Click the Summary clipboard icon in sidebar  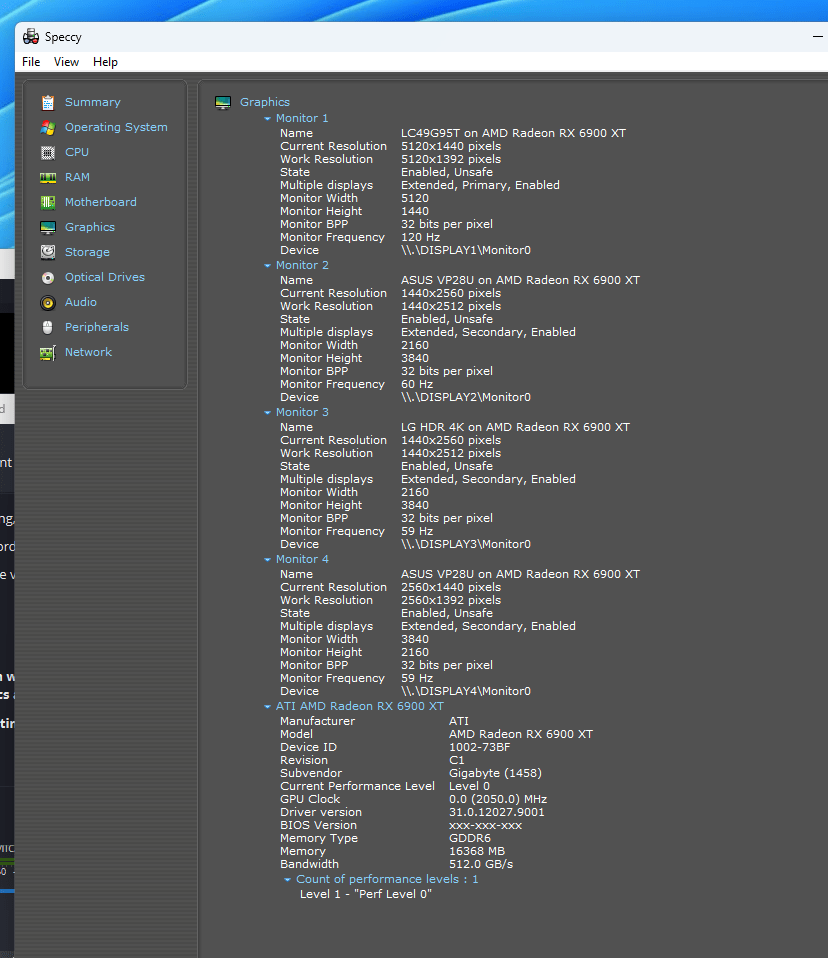(x=48, y=103)
